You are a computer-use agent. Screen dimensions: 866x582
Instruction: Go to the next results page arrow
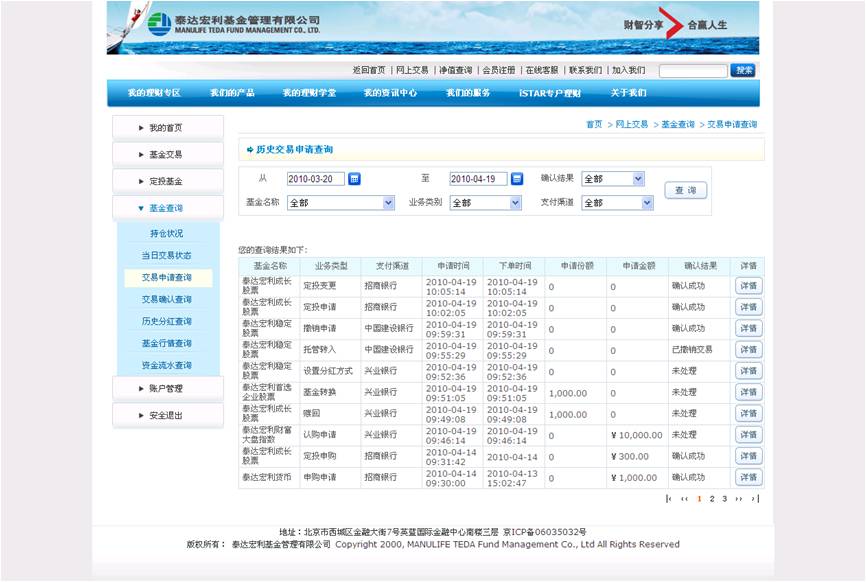738,499
